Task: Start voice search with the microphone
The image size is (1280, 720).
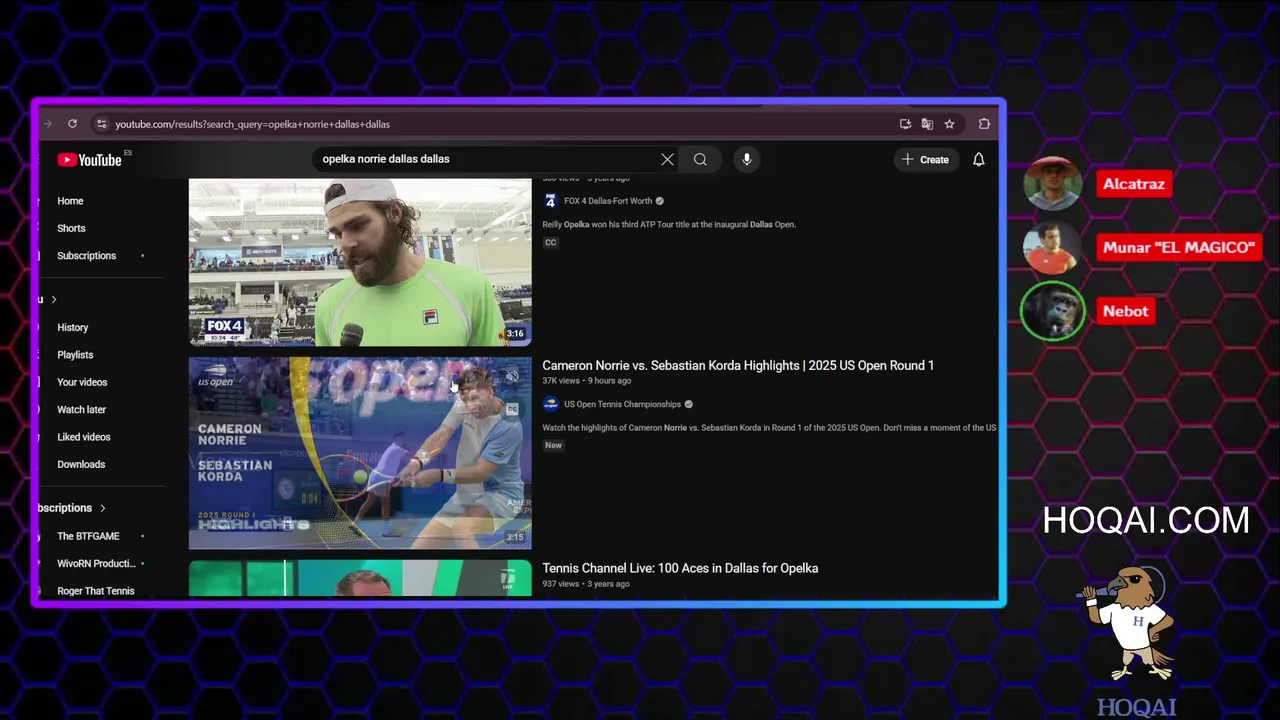Action: (746, 159)
